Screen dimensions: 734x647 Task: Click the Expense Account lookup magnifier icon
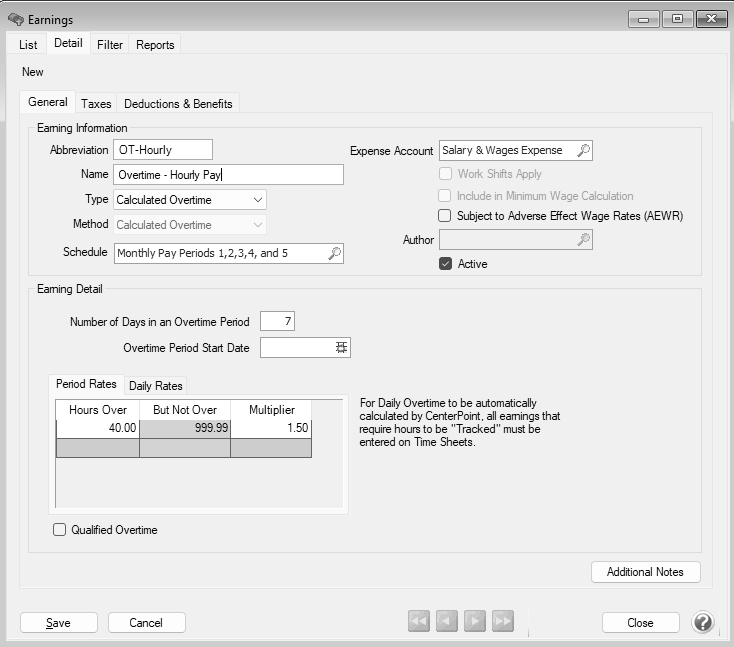(x=584, y=150)
